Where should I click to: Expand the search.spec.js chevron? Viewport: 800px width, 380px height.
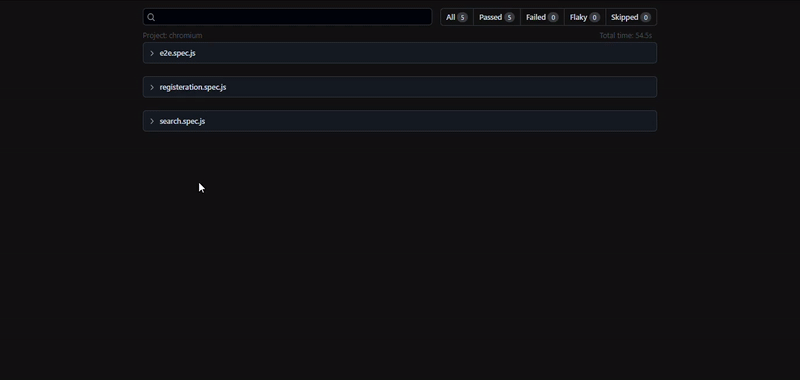pos(152,121)
